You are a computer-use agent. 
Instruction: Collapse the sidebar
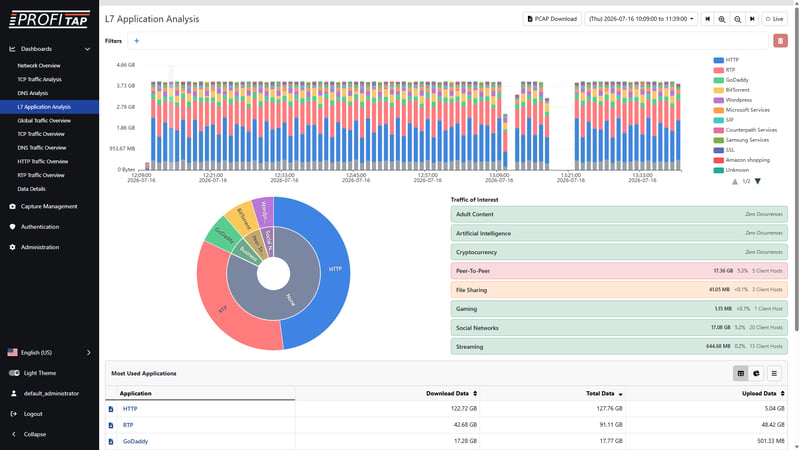point(35,434)
